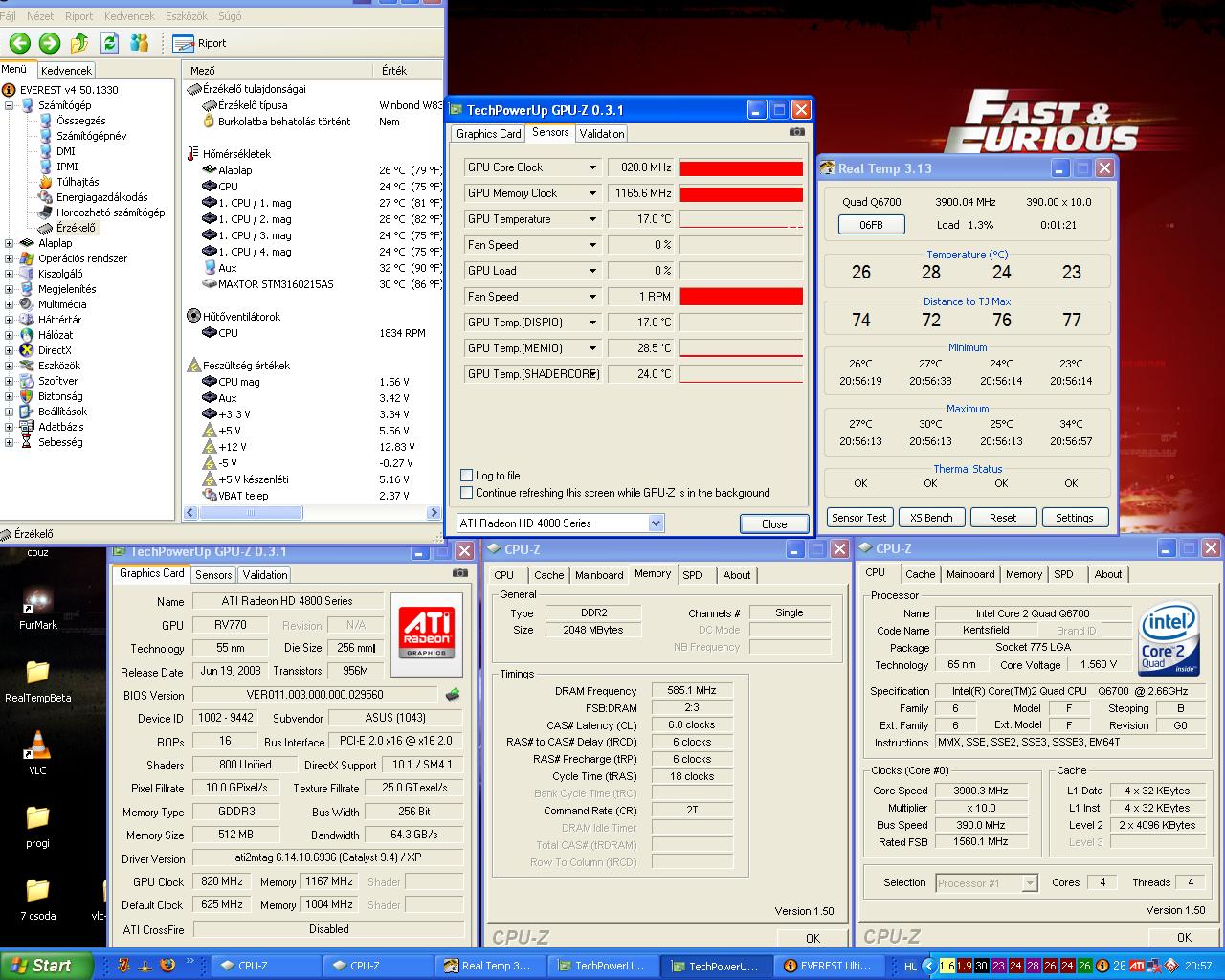Select Összegzés icon in EVEREST tree

coord(45,121)
